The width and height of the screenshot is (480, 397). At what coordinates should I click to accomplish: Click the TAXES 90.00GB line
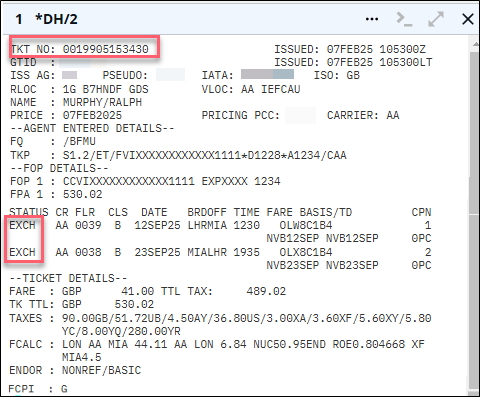pyautogui.click(x=220, y=318)
